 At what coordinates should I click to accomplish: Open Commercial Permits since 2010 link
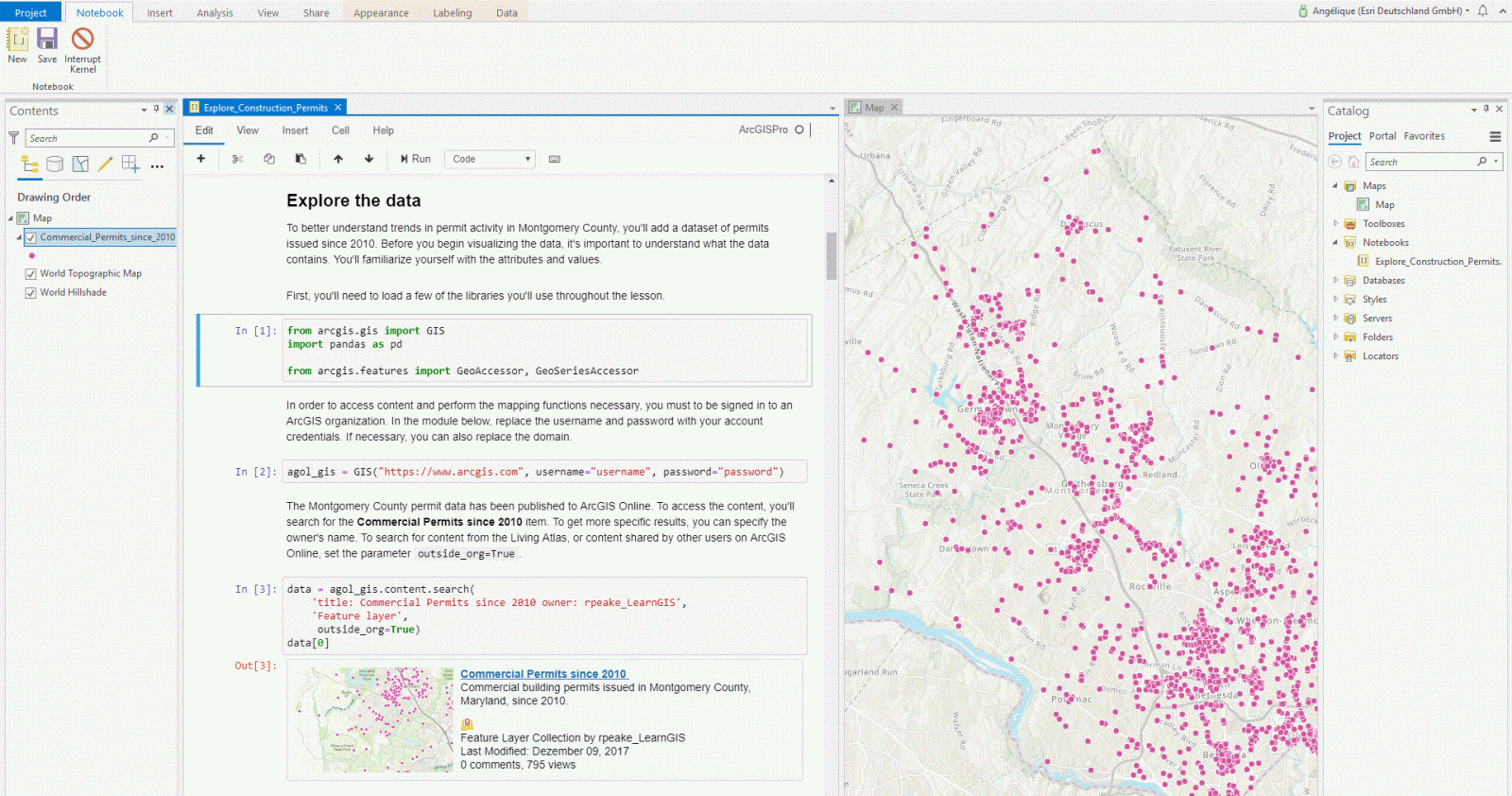pos(543,674)
